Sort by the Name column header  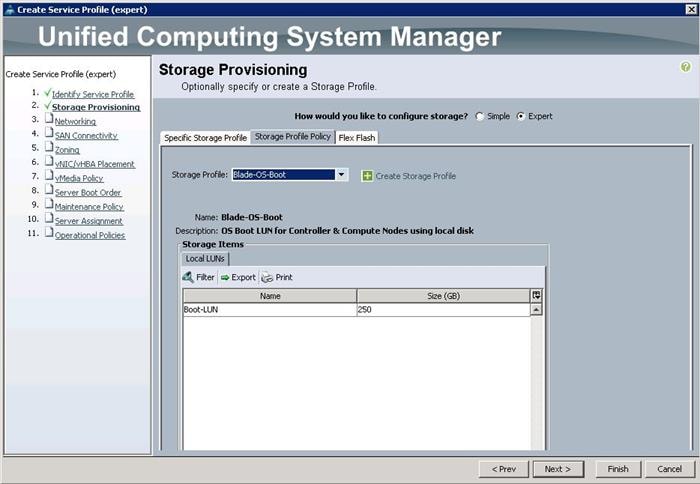click(270, 296)
